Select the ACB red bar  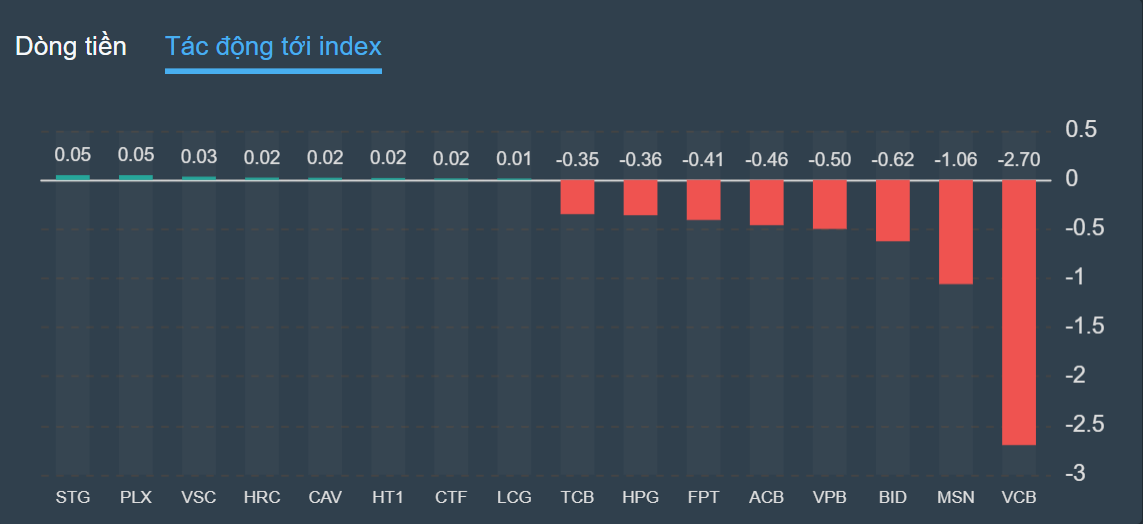(766, 202)
